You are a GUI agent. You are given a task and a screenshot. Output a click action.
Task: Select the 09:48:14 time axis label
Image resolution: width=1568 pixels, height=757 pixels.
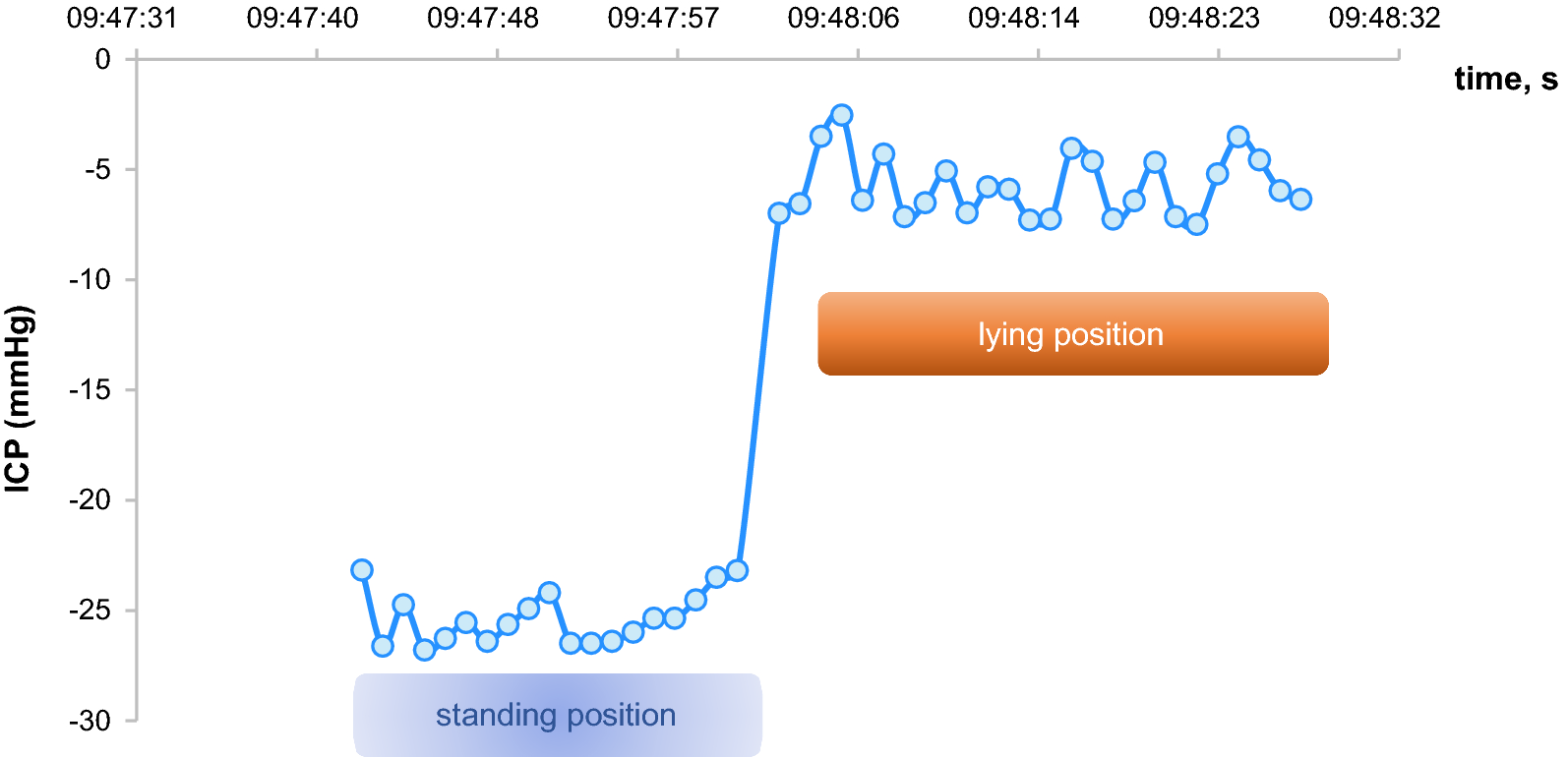(1024, 18)
